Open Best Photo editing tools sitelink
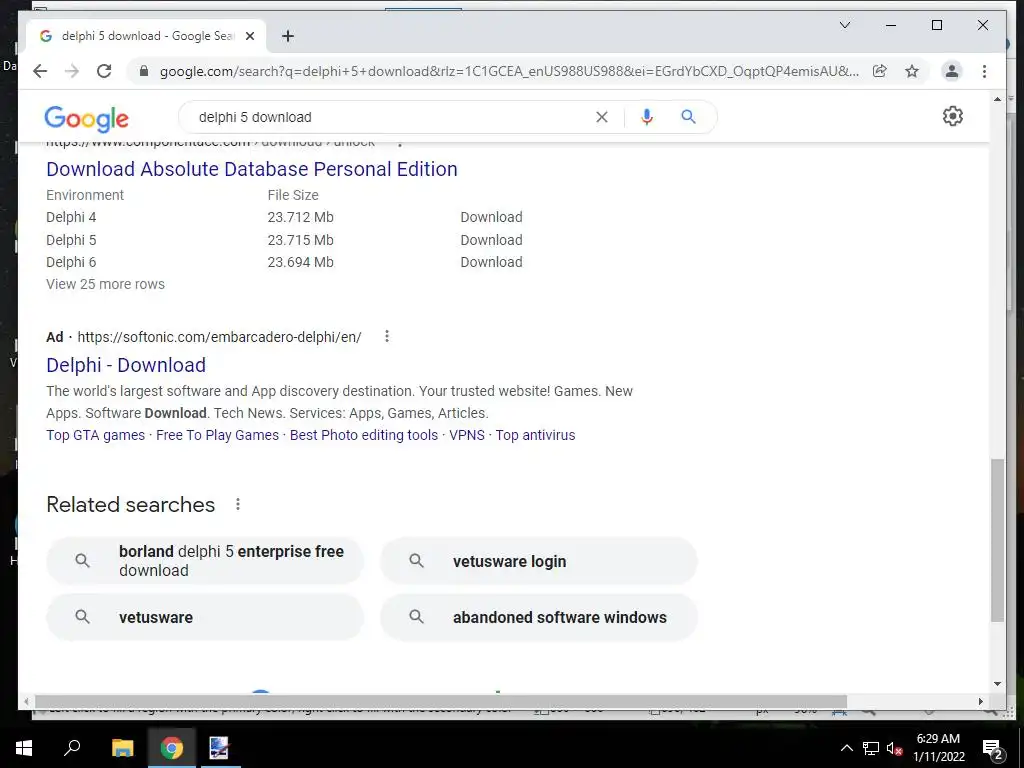Viewport: 1024px width, 768px height. (364, 436)
